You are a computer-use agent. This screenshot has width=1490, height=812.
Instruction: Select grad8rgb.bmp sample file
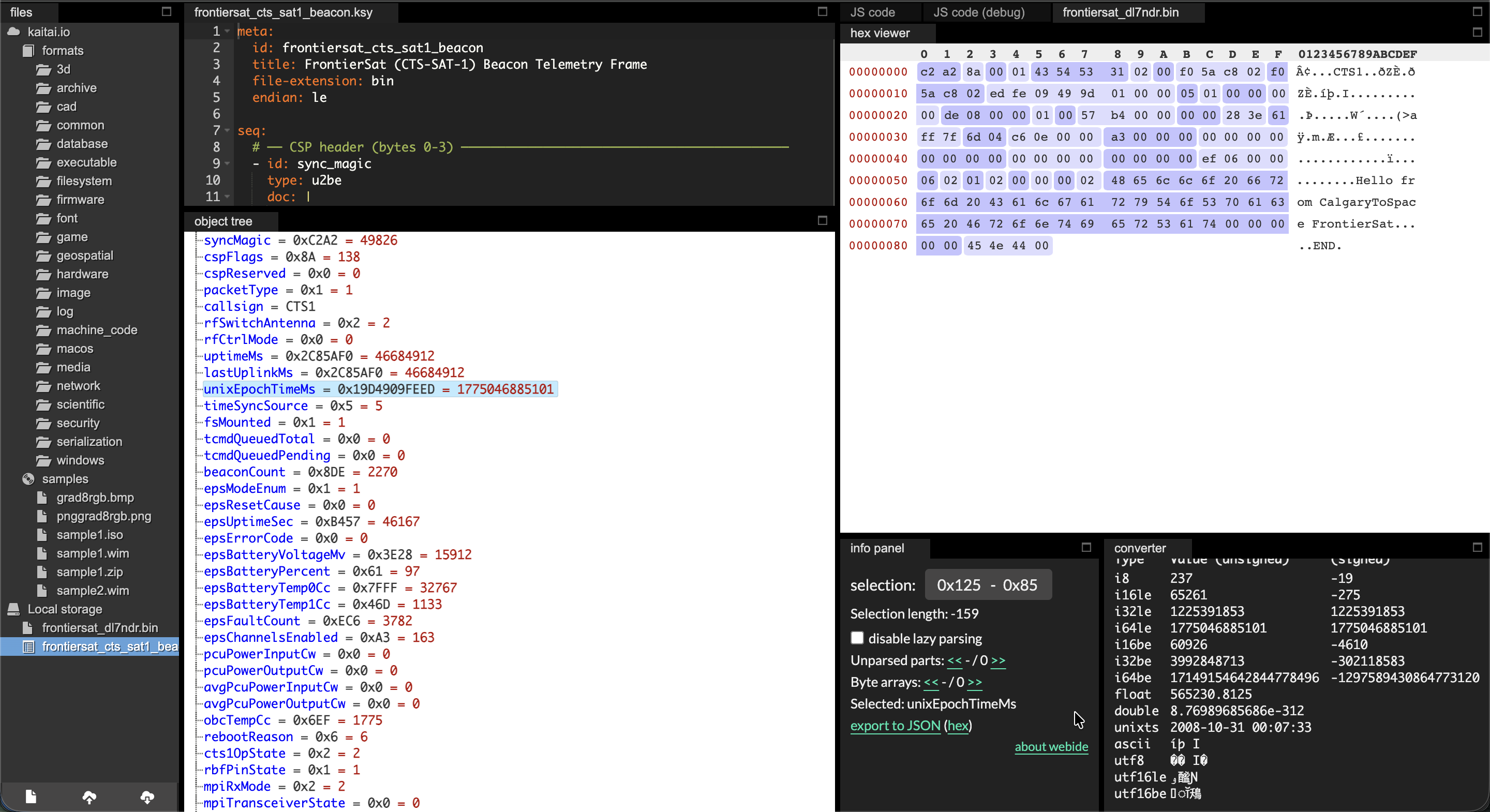tap(95, 498)
